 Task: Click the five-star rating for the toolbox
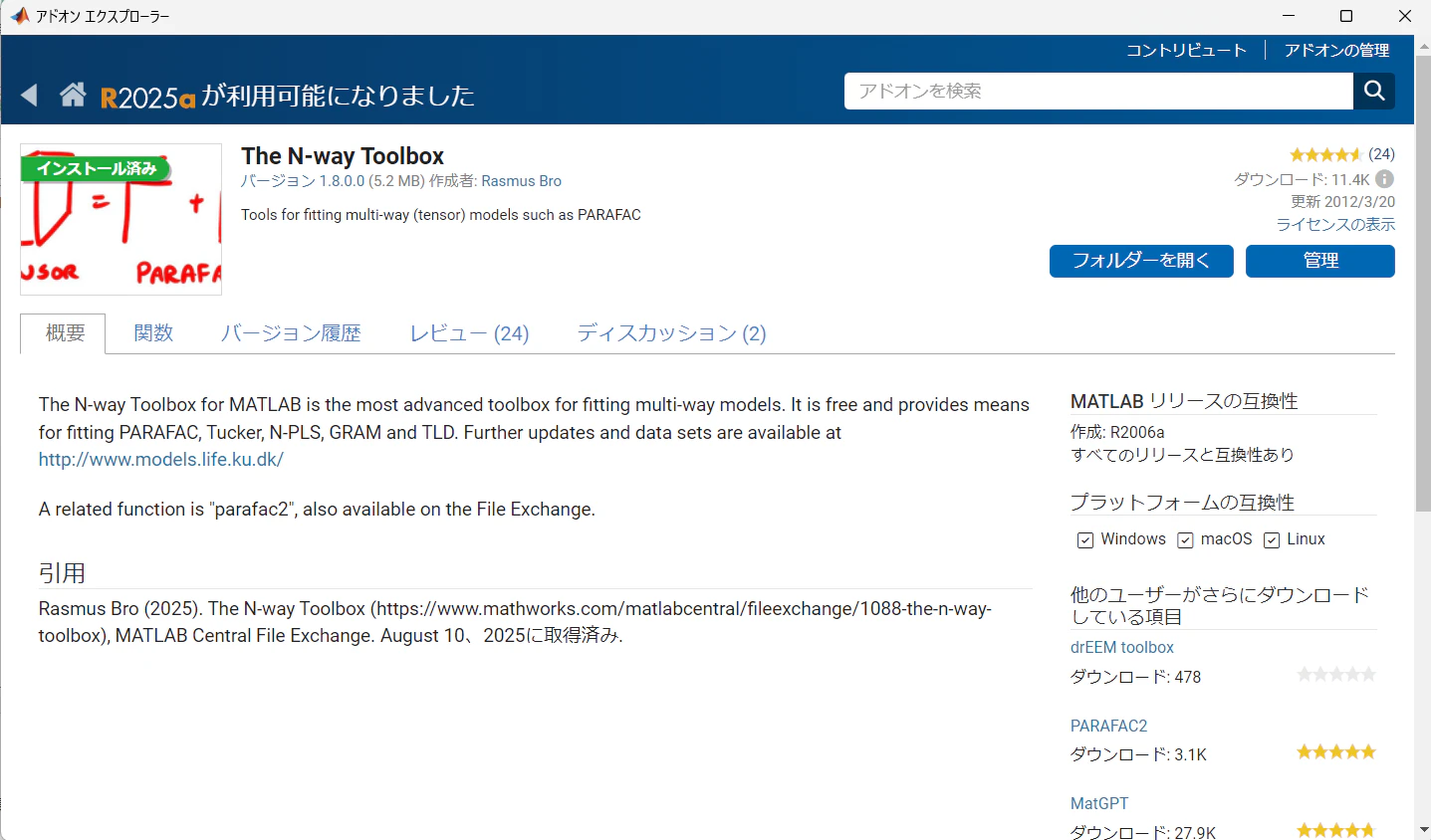point(1325,154)
